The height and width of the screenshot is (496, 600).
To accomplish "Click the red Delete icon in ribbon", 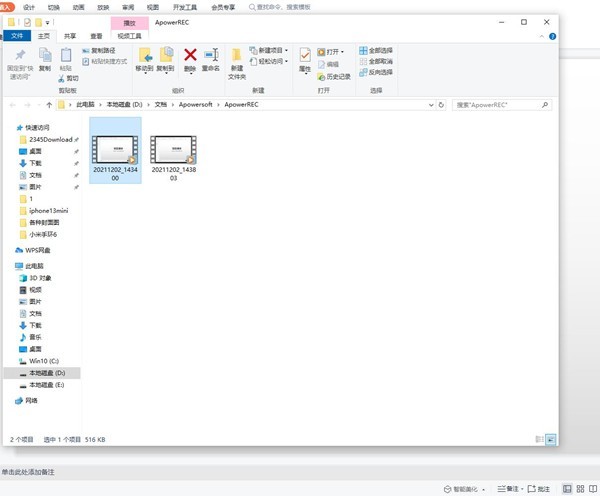I will pyautogui.click(x=190, y=55).
